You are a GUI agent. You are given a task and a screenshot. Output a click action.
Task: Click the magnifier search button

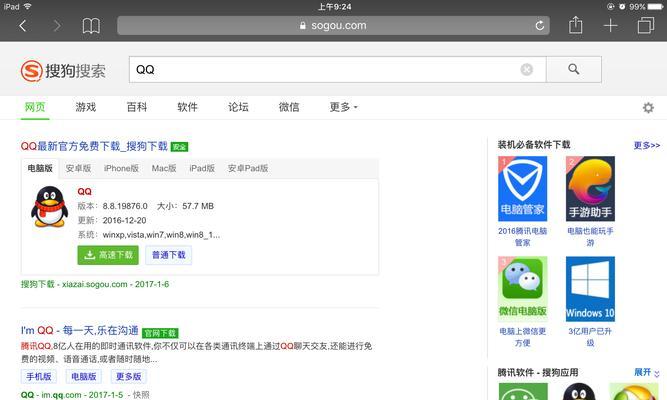[x=574, y=69]
